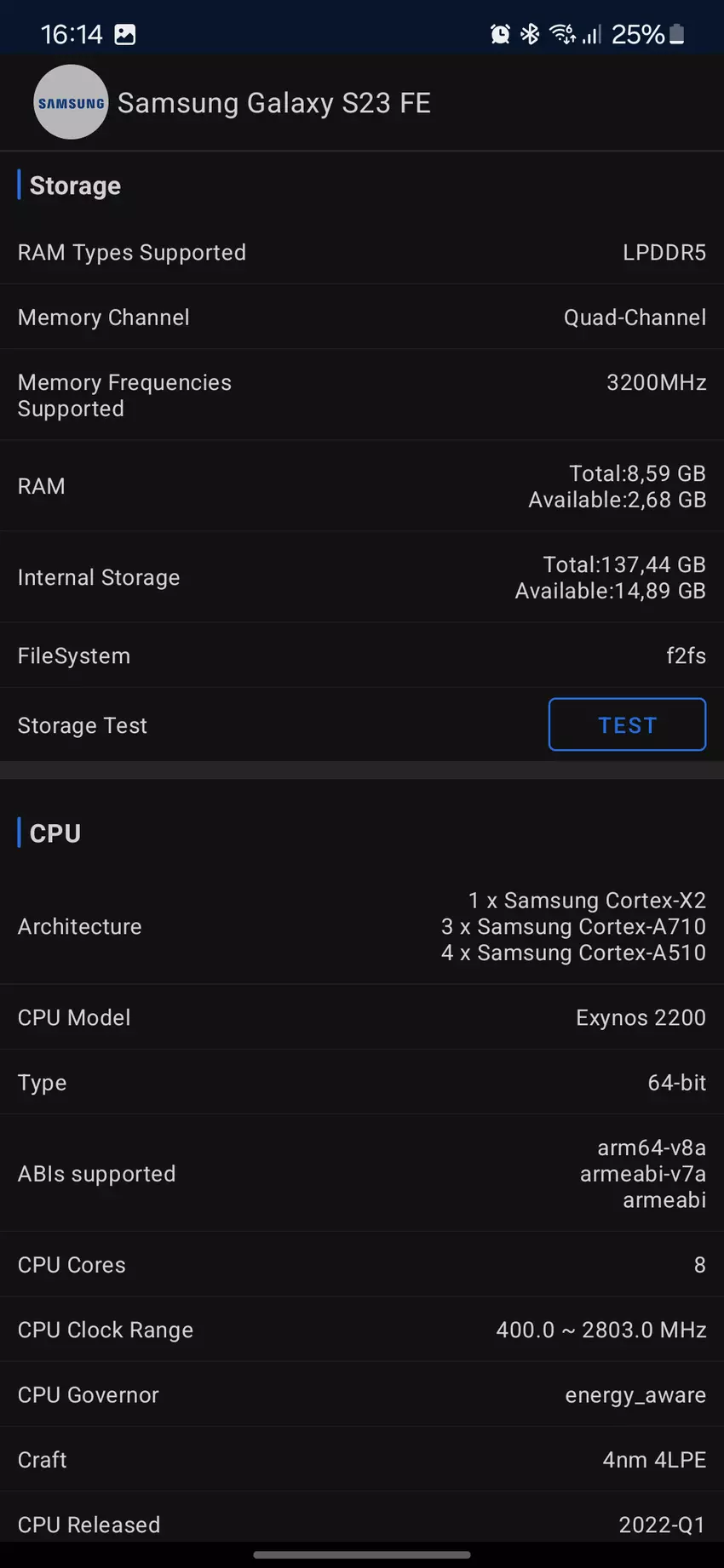Tap the alarm icon in status bar
The image size is (724, 1568).
tap(500, 34)
